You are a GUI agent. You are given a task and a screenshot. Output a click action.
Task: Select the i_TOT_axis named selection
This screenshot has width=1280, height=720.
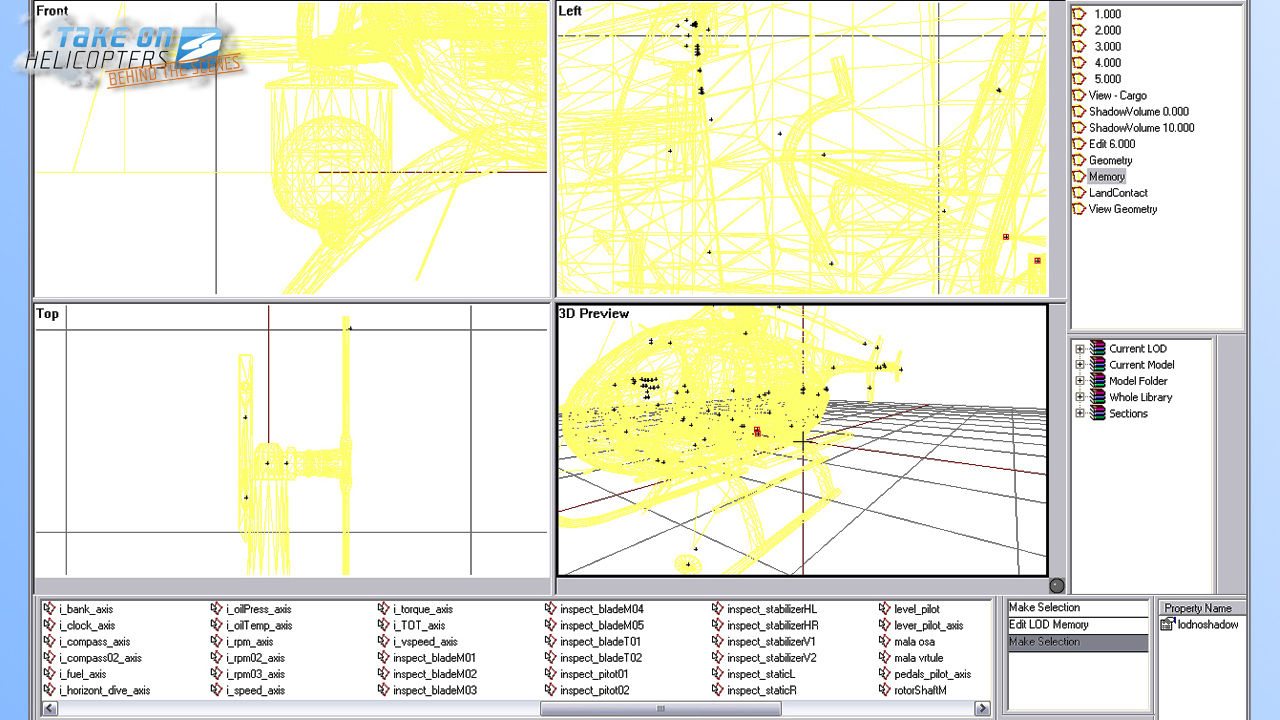[x=419, y=626]
